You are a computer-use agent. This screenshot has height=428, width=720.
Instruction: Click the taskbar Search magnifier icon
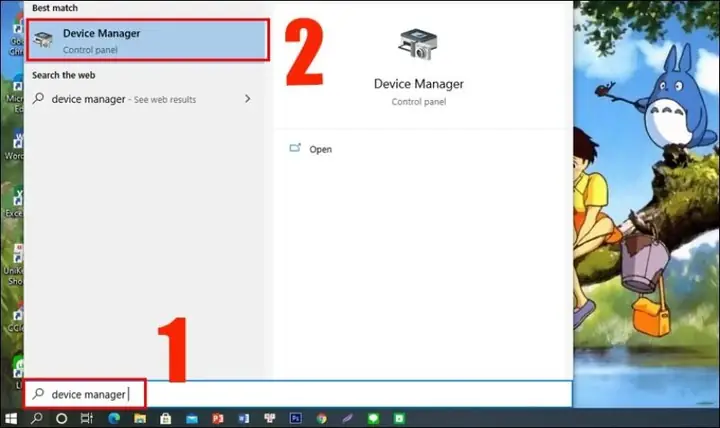click(36, 418)
